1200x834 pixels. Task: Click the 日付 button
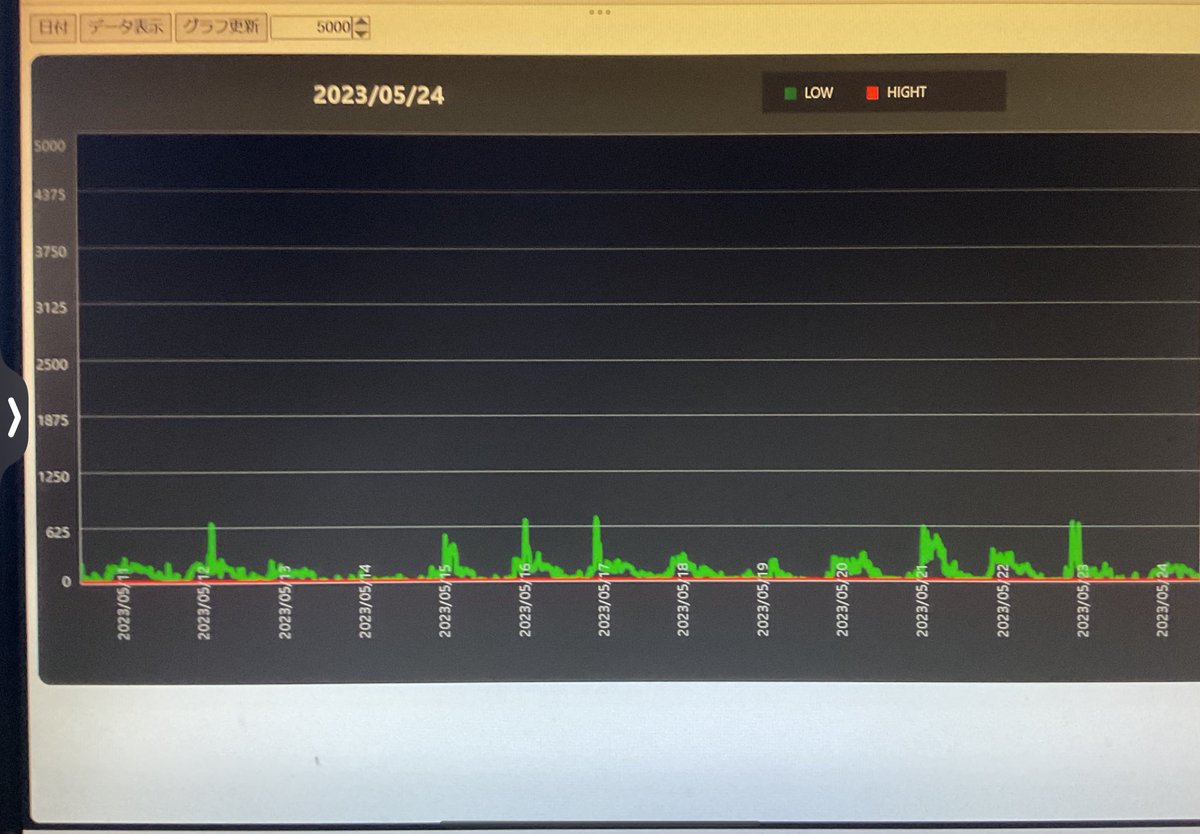pyautogui.click(x=53, y=27)
